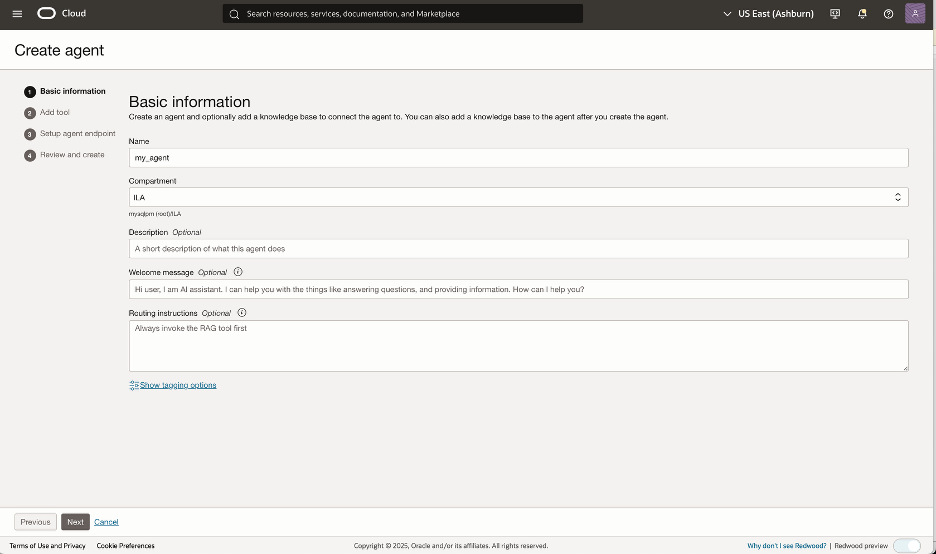Click the top search resources box
Screen dimensions: 936x554
click(x=403, y=14)
